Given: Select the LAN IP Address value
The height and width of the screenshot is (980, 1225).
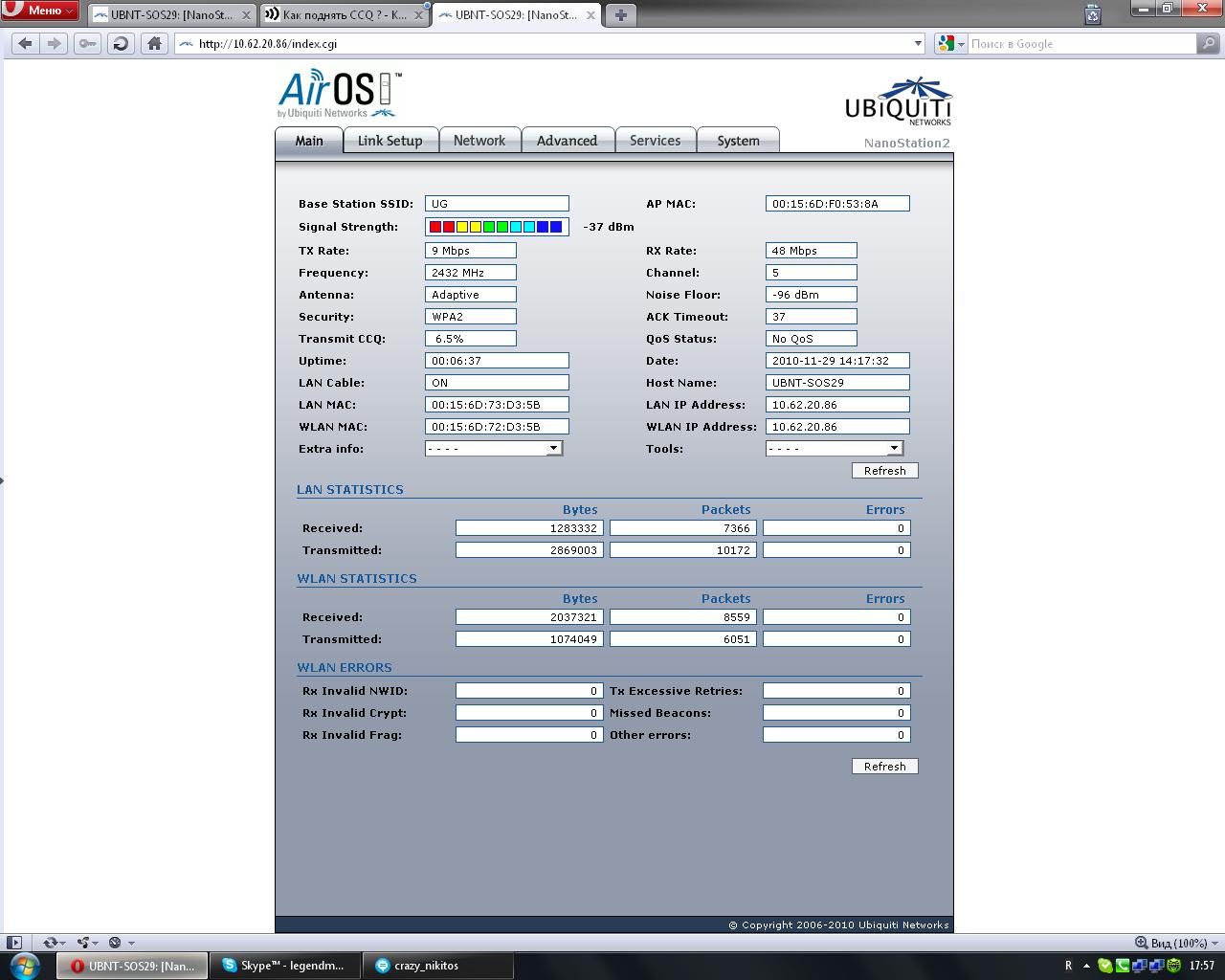Looking at the screenshot, I should (x=837, y=405).
